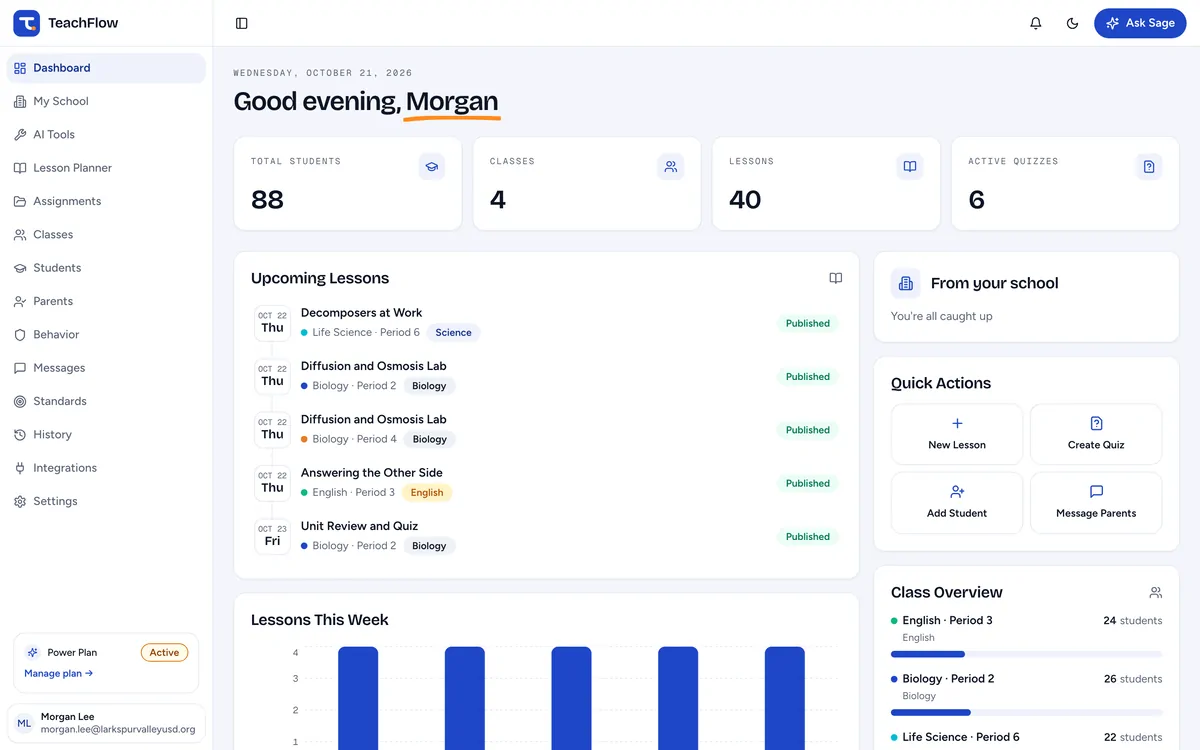This screenshot has height=750, width=1200.
Task: Click the people icon in Class Overview header
Action: pos(1156,593)
